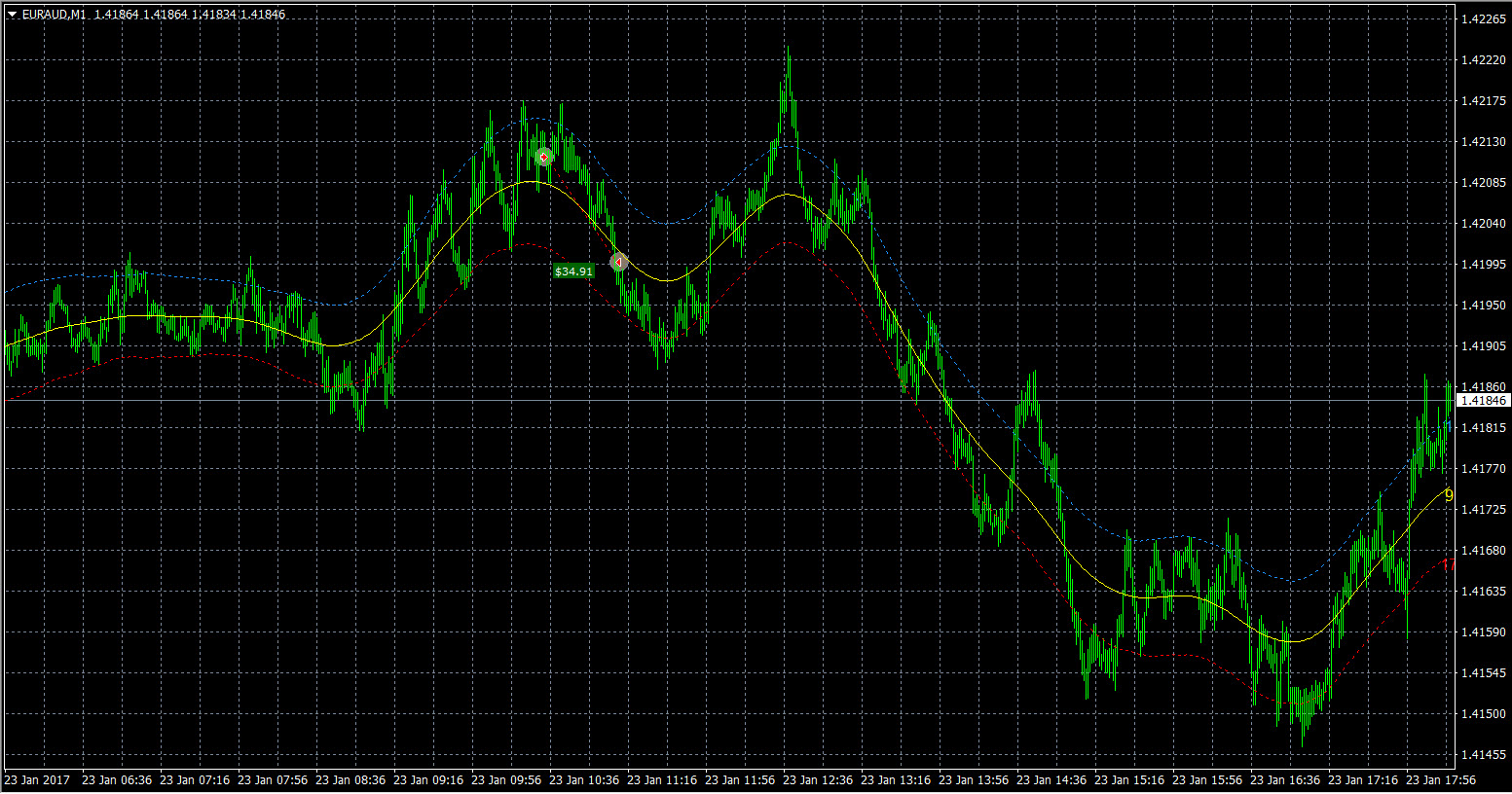Click price level 1.41545 on the axis
This screenshot has width=1512, height=794.
(1485, 673)
